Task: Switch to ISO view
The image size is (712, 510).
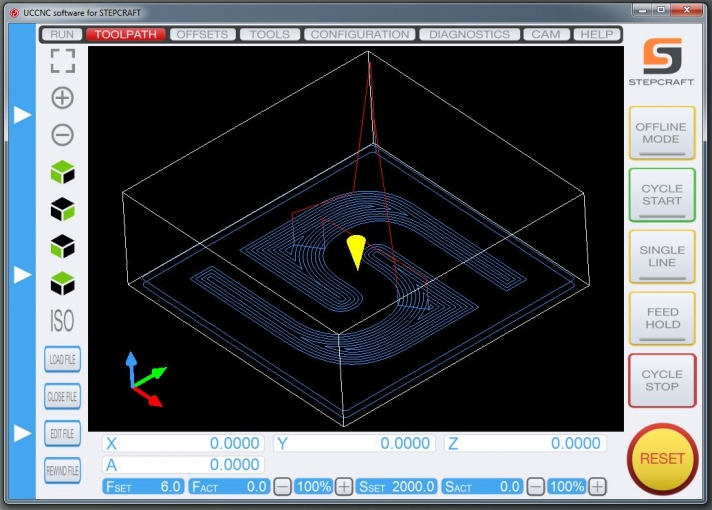Action: click(x=62, y=321)
